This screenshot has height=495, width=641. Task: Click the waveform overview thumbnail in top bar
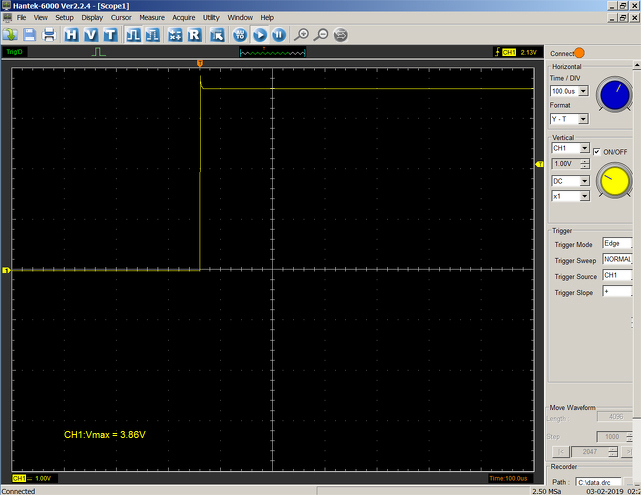[273, 52]
